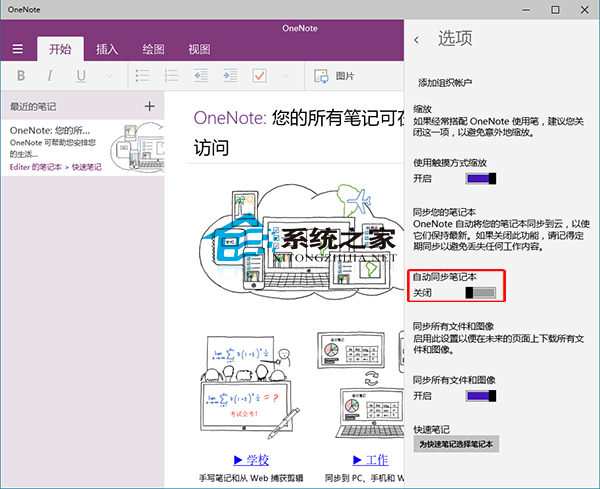This screenshot has height=489, width=600.
Task: Click 为快速笔记选择笔记本 button
Action: (x=456, y=444)
